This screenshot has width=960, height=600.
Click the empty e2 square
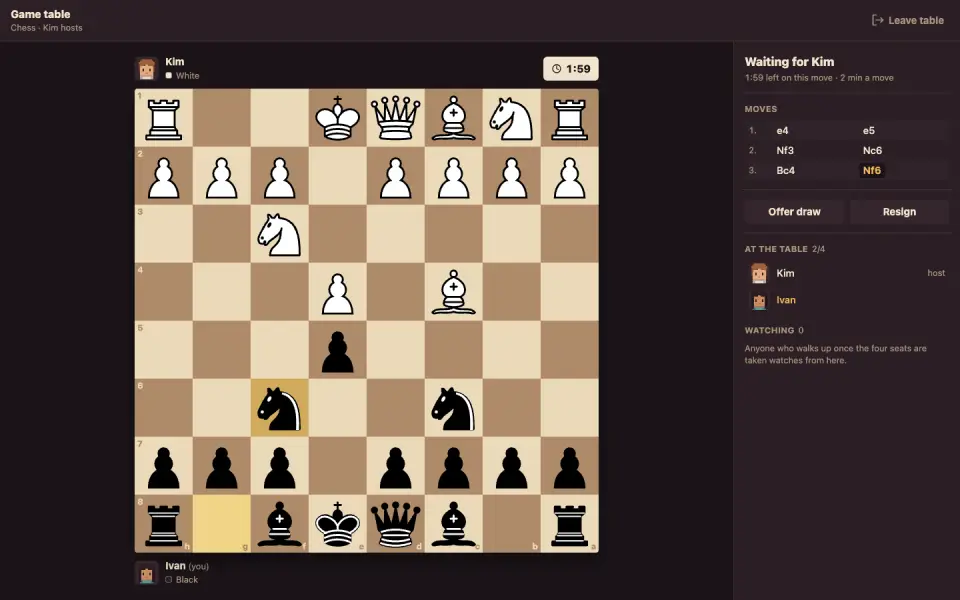337,176
